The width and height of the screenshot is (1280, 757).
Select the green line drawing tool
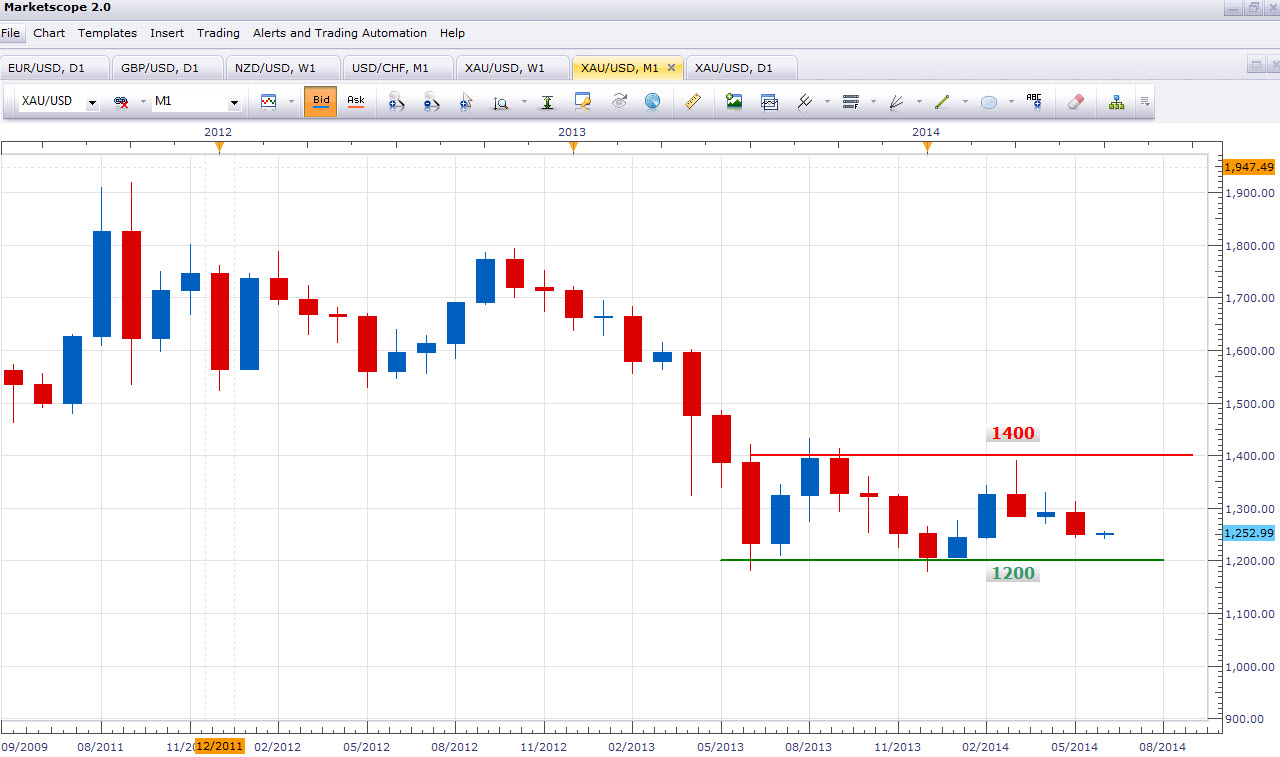click(942, 102)
